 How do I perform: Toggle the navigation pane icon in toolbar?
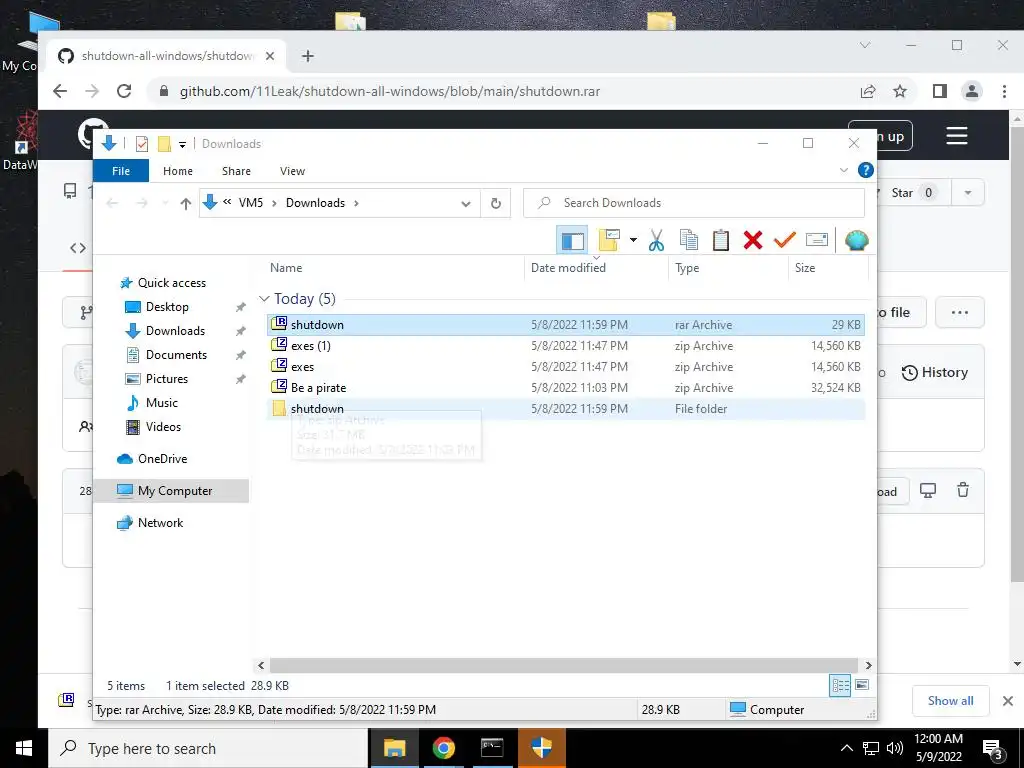coord(572,240)
